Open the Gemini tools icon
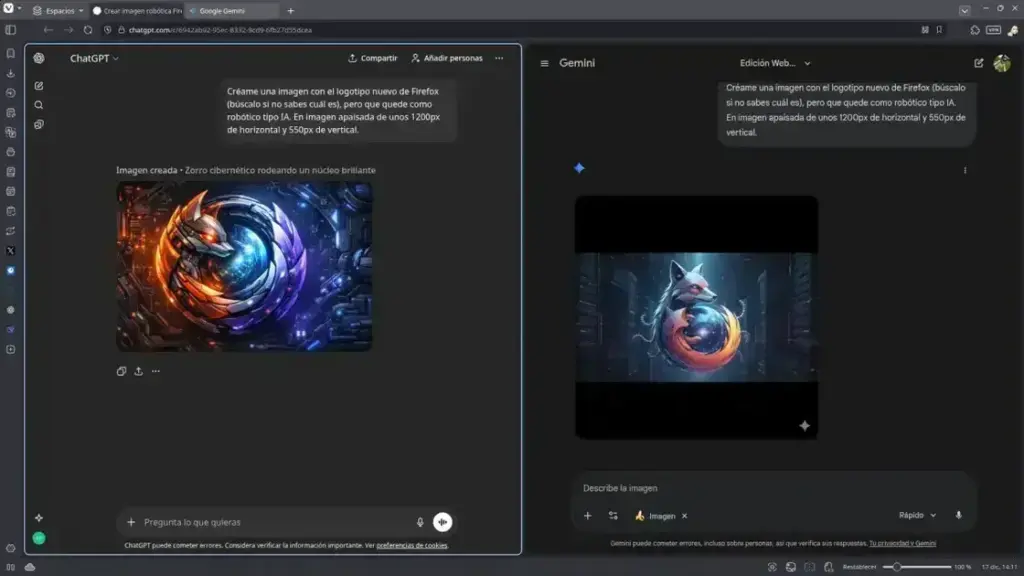 pos(613,516)
